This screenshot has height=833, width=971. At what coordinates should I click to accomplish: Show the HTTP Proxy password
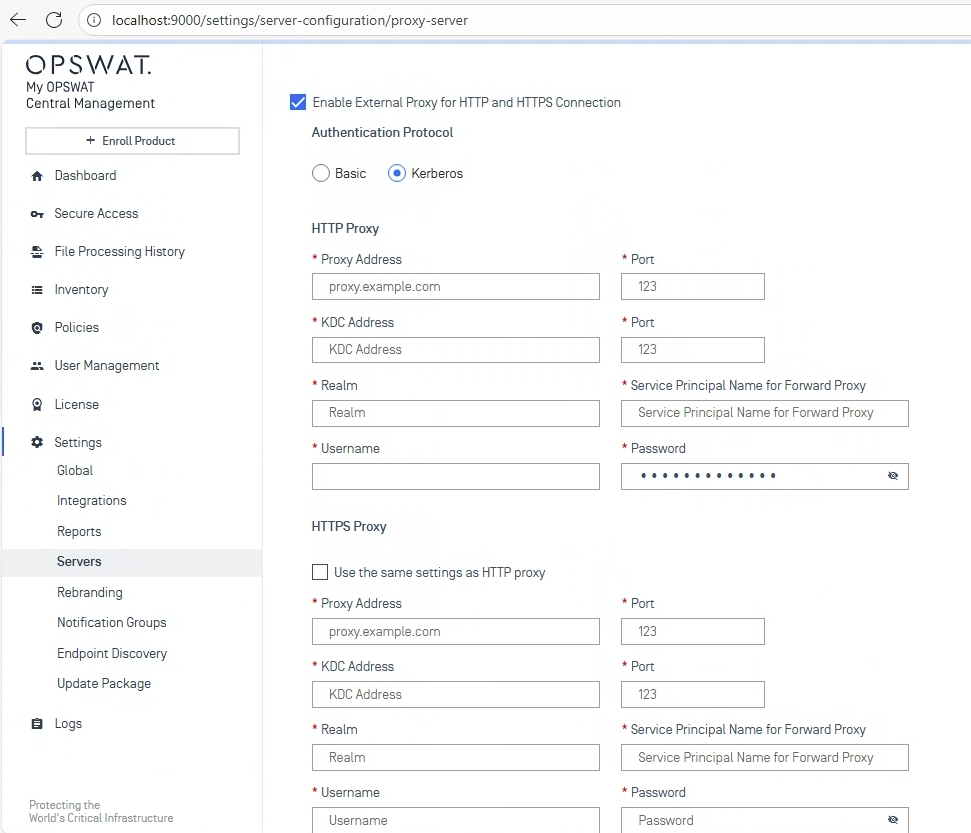tap(893, 476)
